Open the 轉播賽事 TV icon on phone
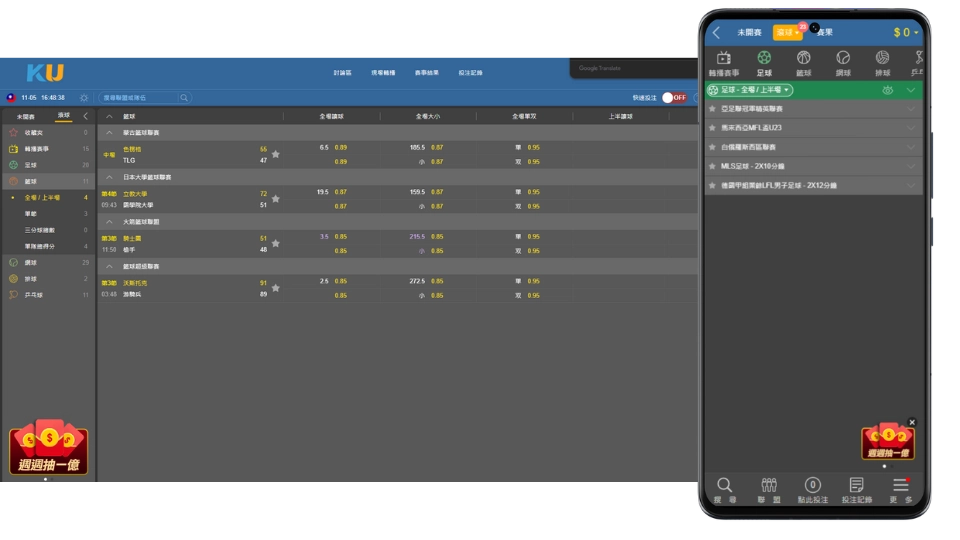The height and width of the screenshot is (540, 960). [724, 62]
